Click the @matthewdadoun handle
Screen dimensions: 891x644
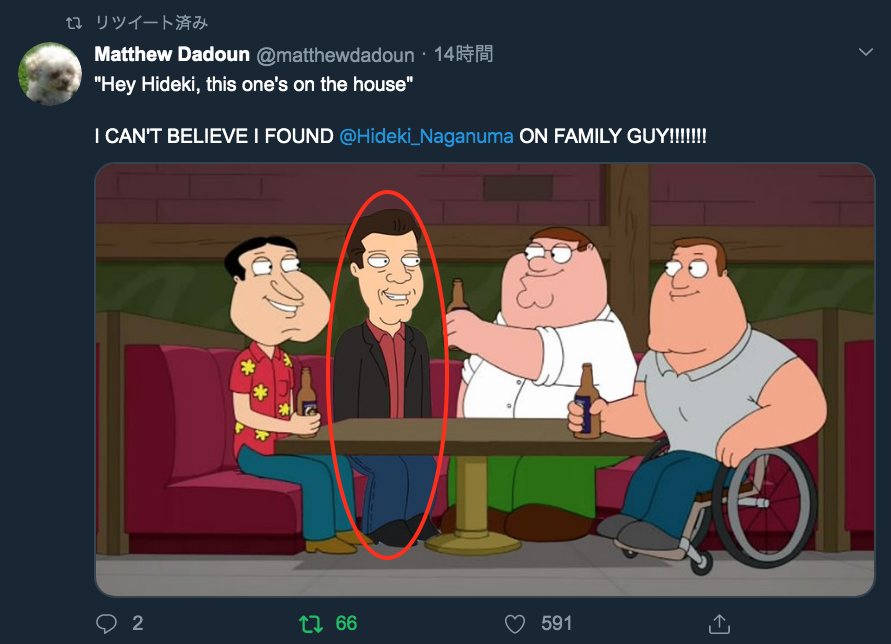tap(335, 55)
